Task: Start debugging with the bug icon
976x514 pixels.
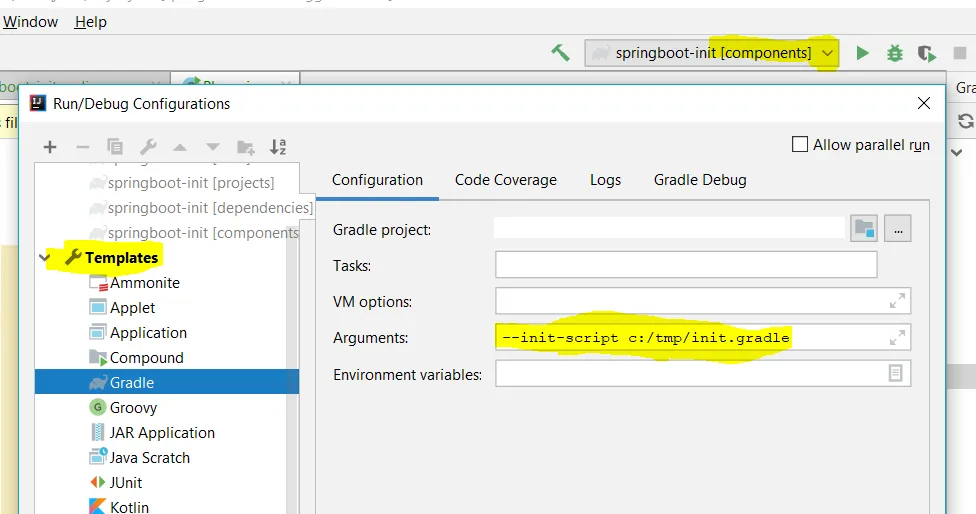Action: pos(894,53)
